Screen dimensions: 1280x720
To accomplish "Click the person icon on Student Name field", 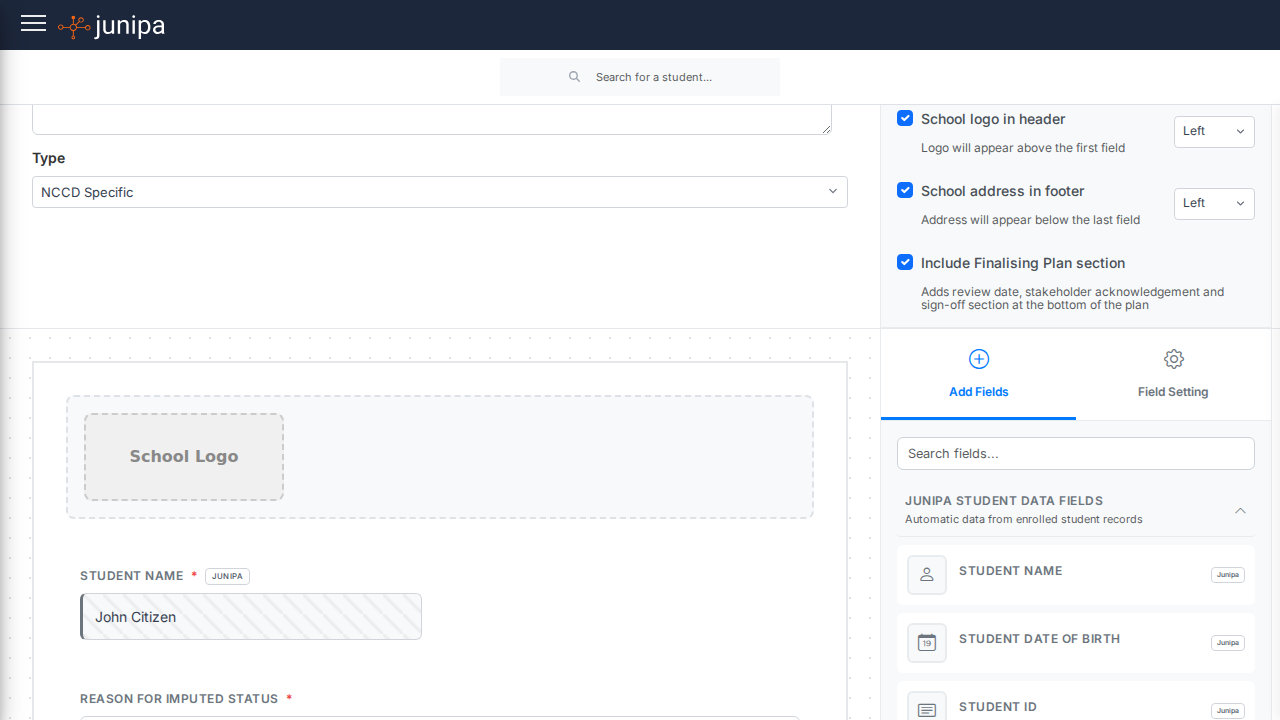I will click(926, 574).
